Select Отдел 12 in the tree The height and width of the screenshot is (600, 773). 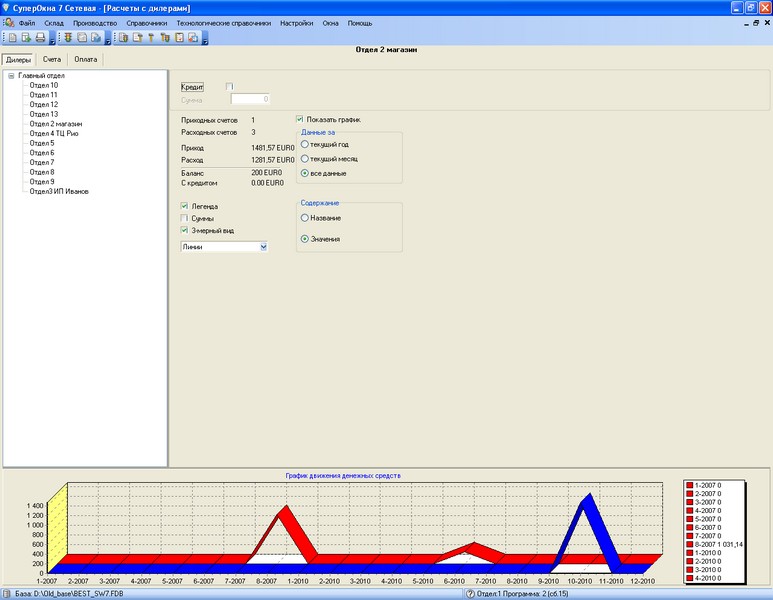[x=43, y=105]
